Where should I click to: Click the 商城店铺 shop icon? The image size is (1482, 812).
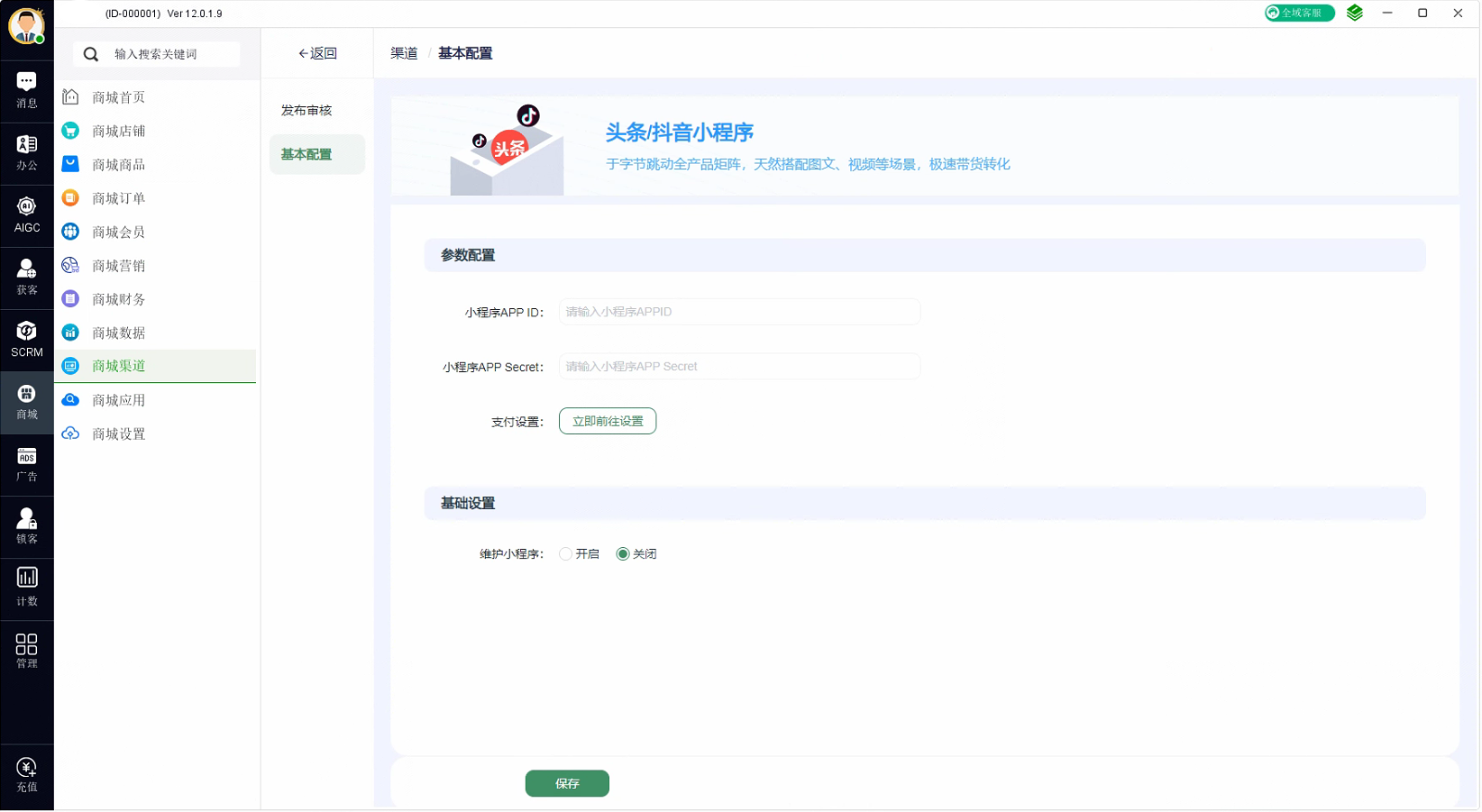[70, 131]
